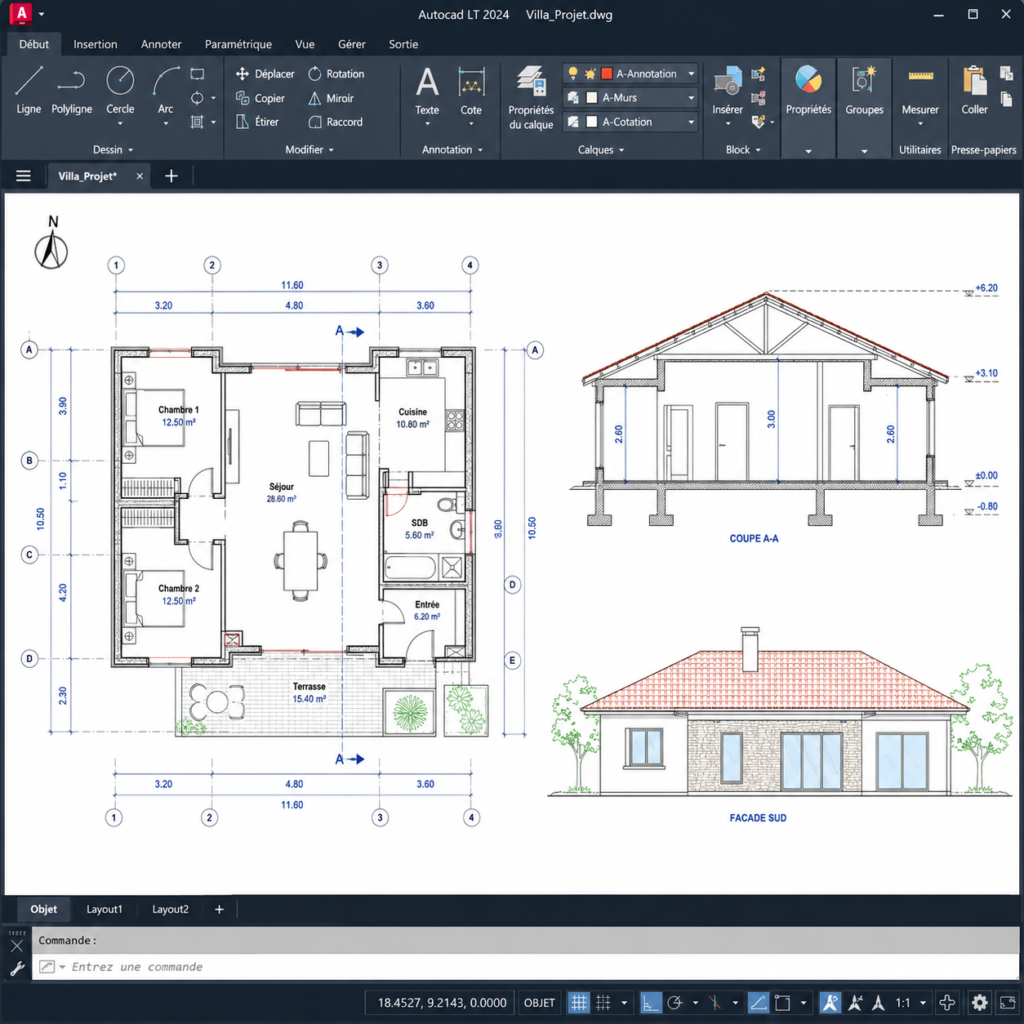
Task: Click the A-Murs white color swatch
Action: [592, 98]
